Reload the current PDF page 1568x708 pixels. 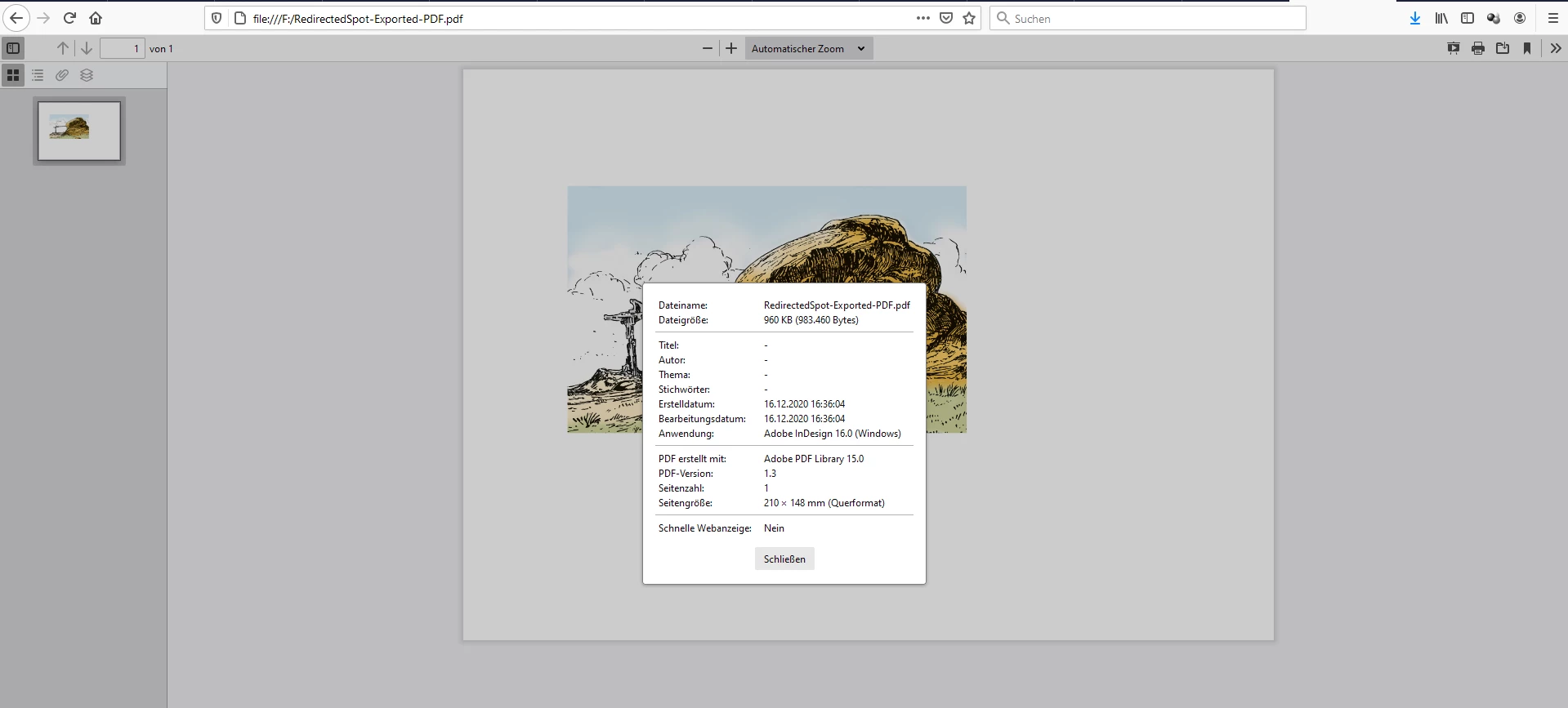69,18
